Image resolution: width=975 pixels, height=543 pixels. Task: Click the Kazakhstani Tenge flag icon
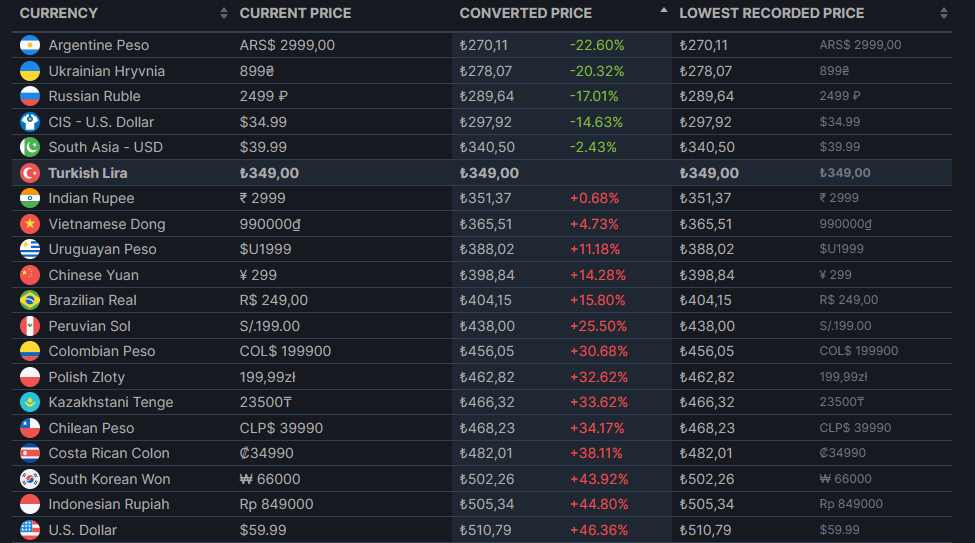(30, 402)
